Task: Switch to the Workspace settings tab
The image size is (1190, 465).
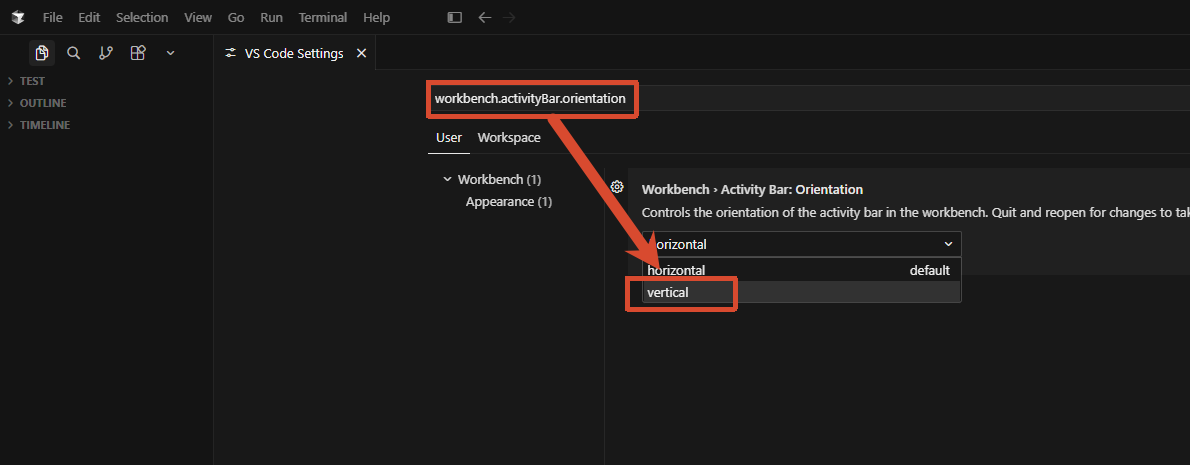Action: pyautogui.click(x=509, y=138)
